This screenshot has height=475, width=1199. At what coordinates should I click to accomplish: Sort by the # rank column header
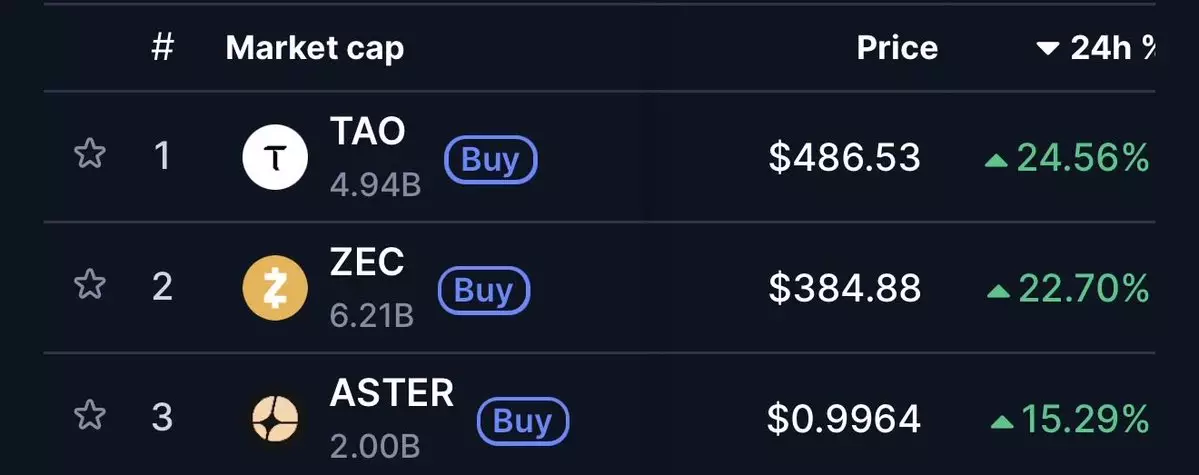click(163, 48)
